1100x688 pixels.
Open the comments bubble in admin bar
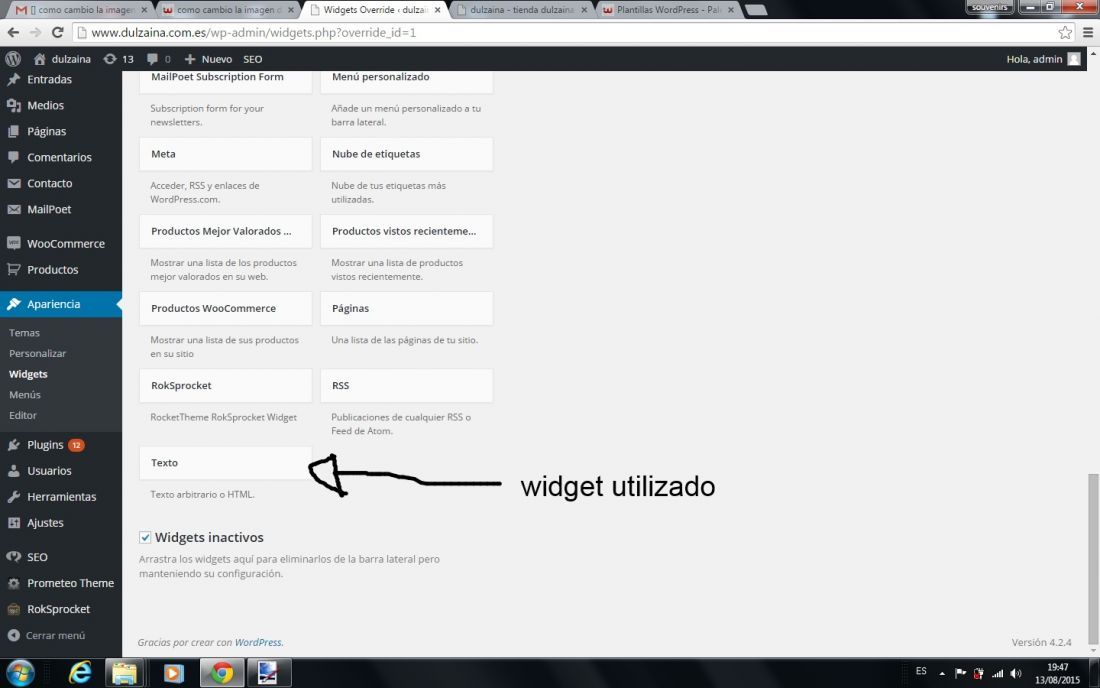click(x=152, y=59)
